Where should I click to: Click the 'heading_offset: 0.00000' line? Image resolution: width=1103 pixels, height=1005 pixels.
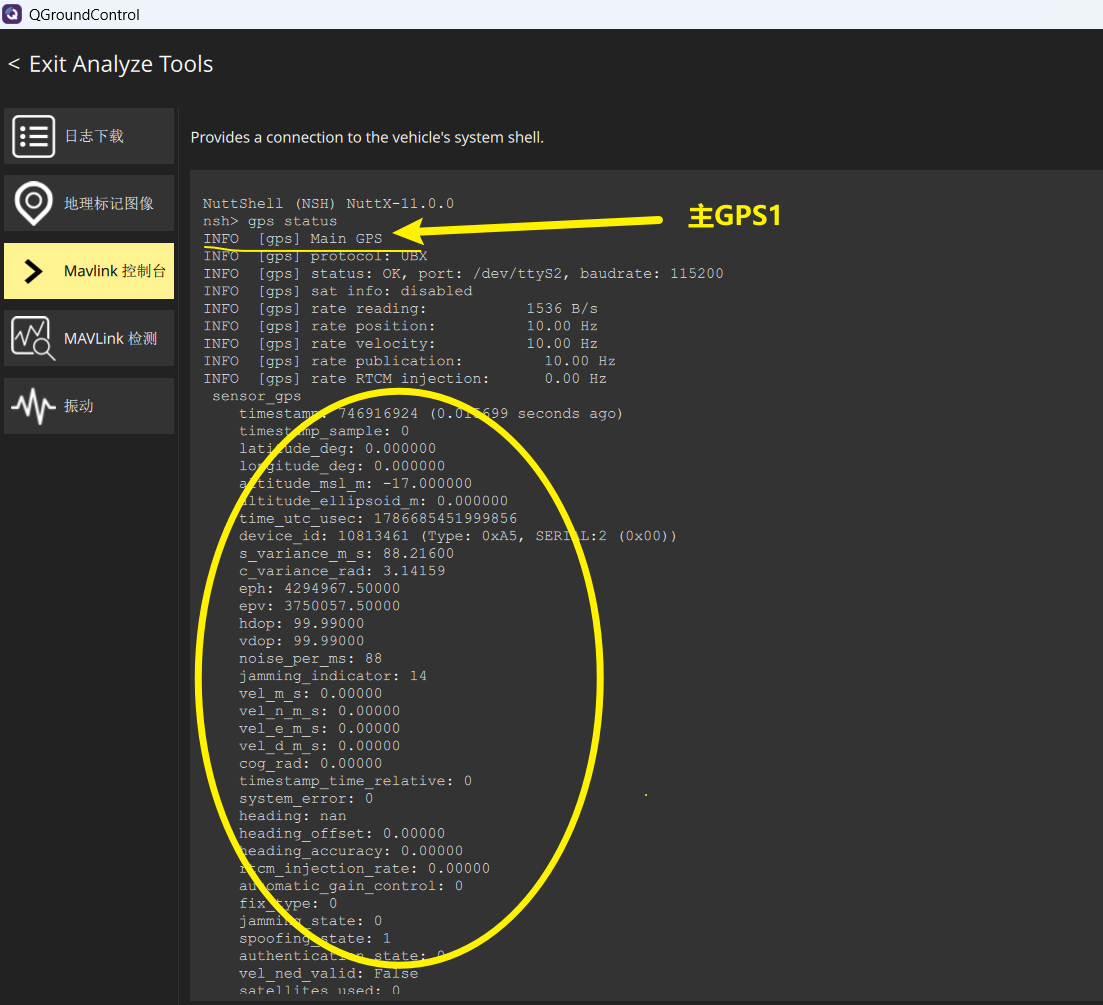(x=342, y=833)
